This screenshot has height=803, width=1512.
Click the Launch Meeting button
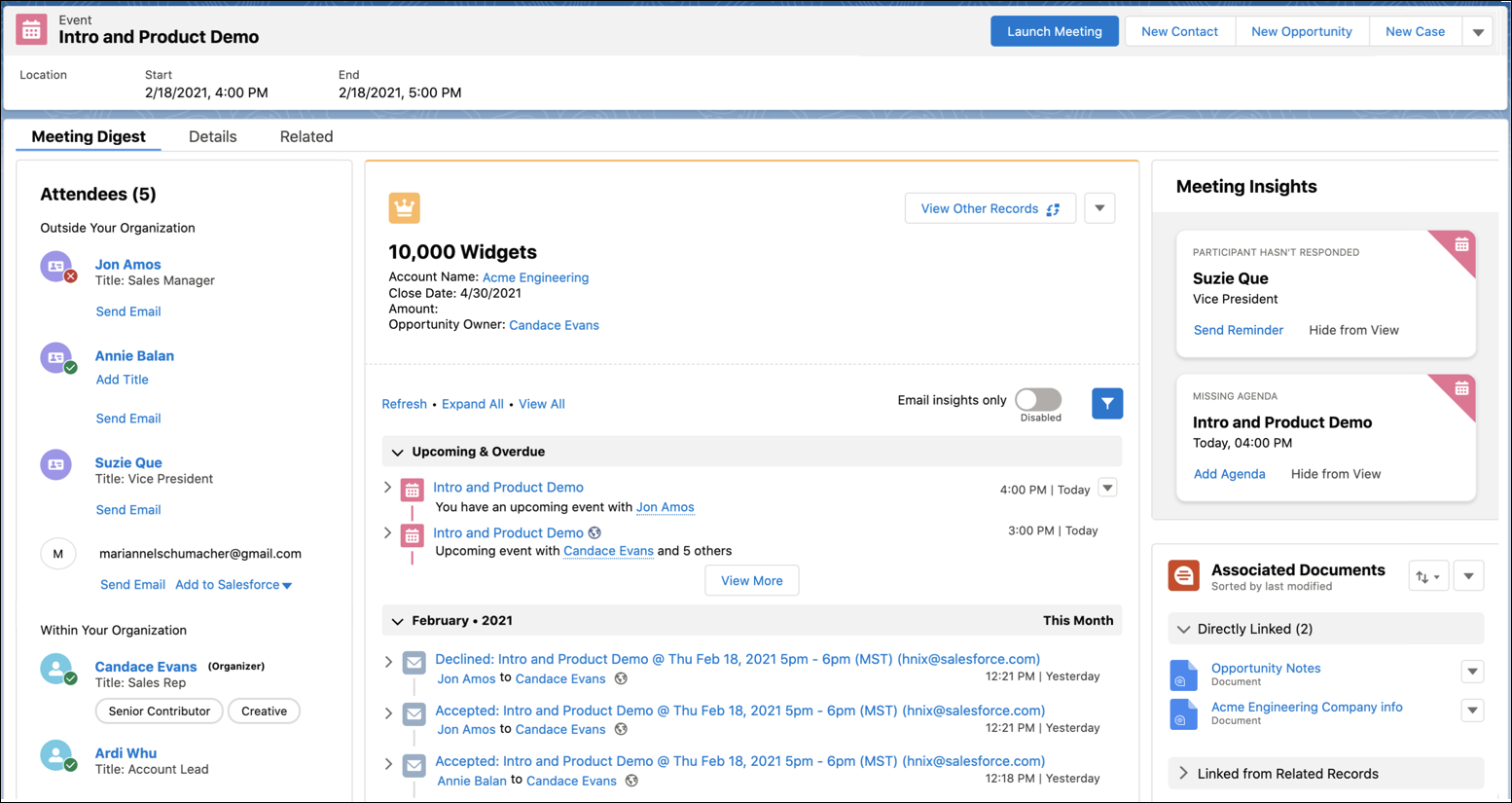pos(1054,30)
